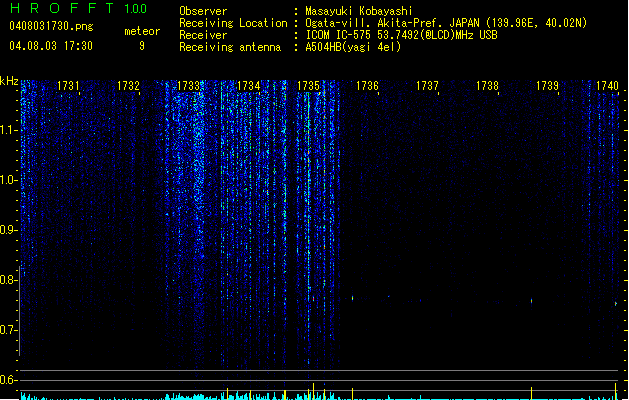Click the 0.9 frequency axis label
Screen dimensions: 629x400
click(x=8, y=230)
